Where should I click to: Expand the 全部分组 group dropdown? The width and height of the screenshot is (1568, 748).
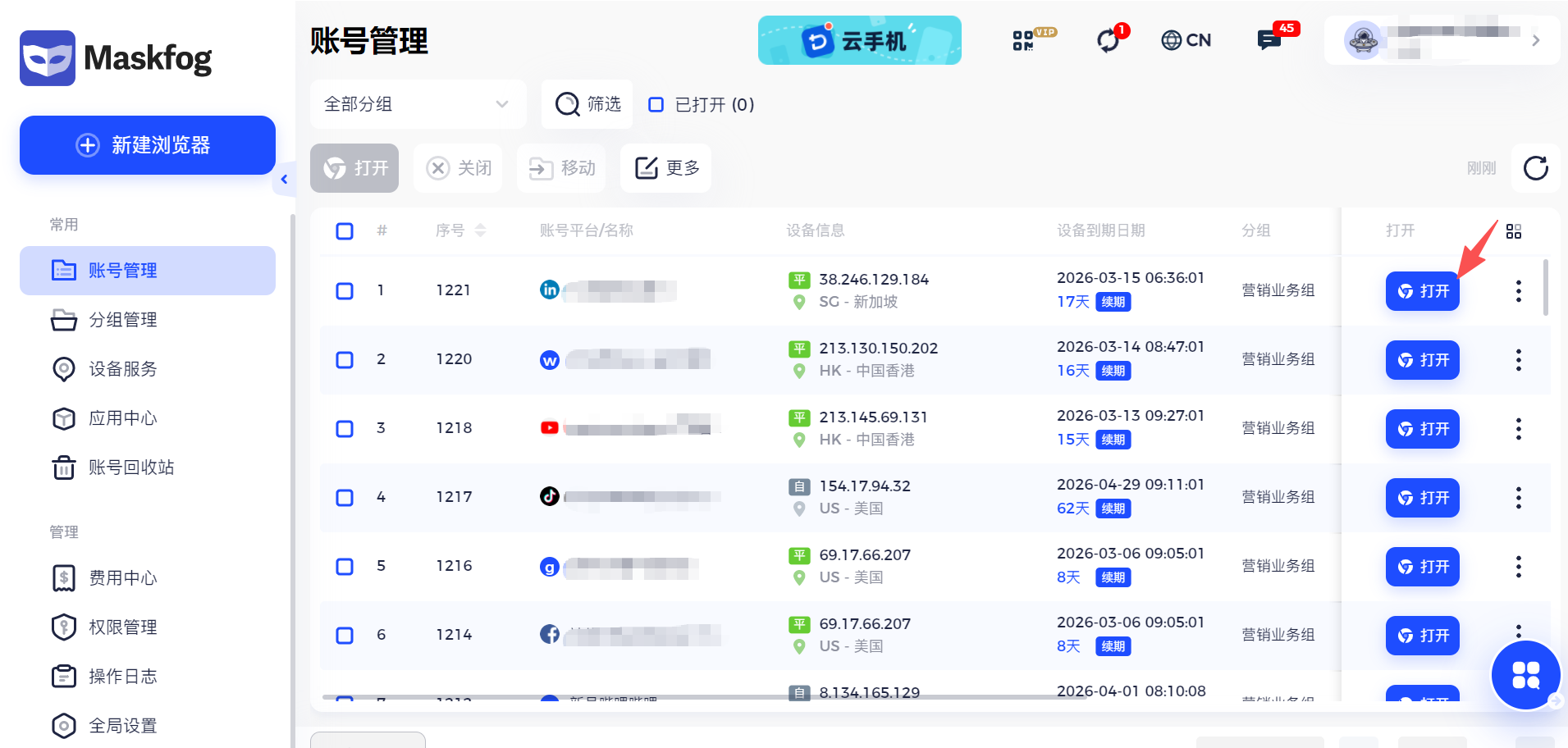[x=418, y=104]
